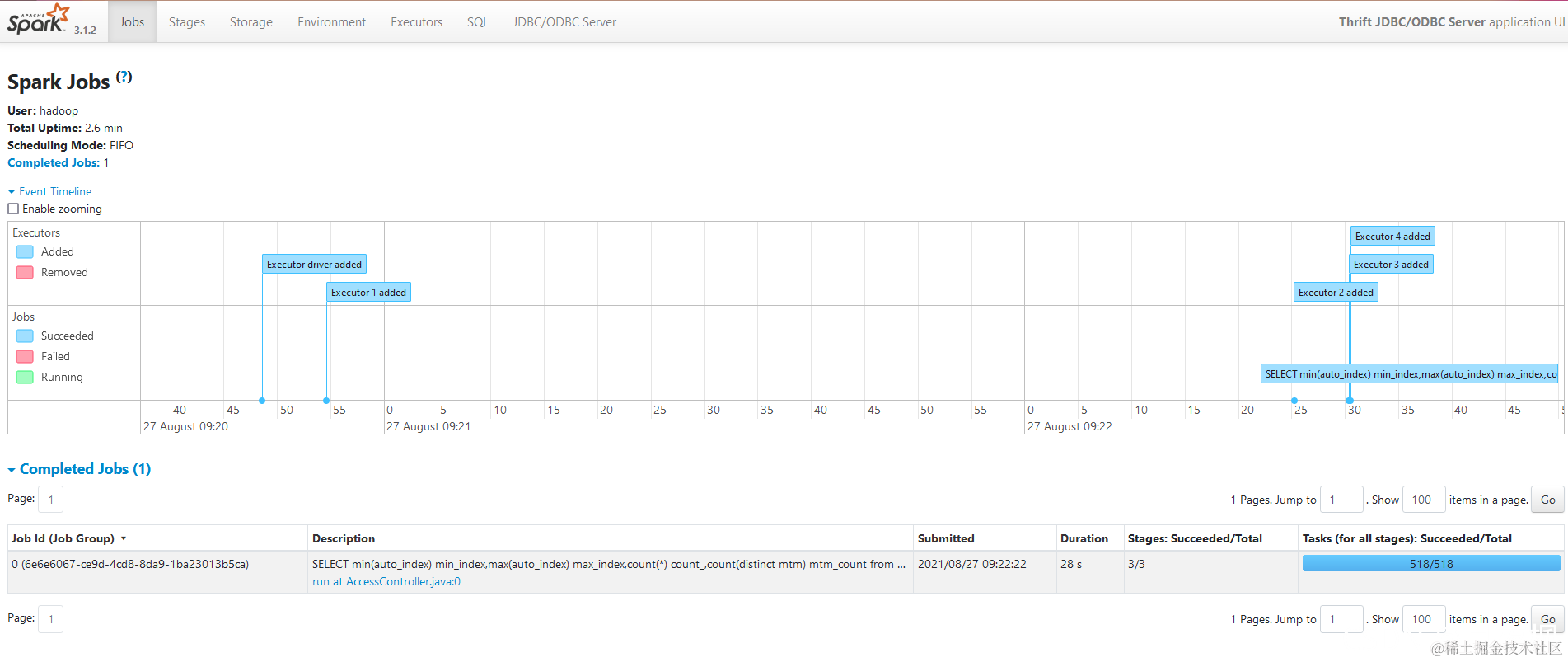Focus the top Show items per page field
The width and height of the screenshot is (1568, 662).
click(x=1424, y=500)
